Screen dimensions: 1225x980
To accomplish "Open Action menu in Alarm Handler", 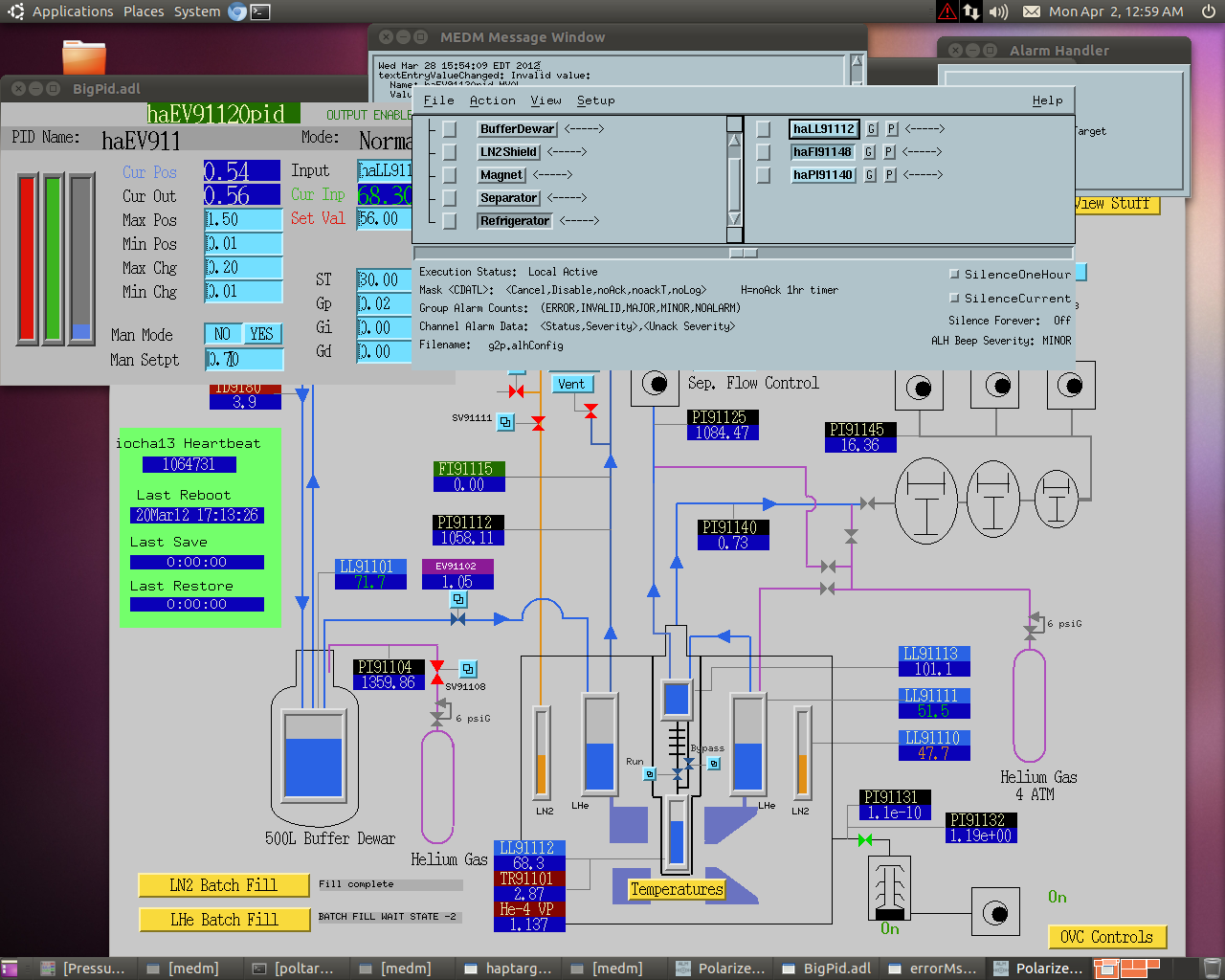I will click(x=493, y=100).
